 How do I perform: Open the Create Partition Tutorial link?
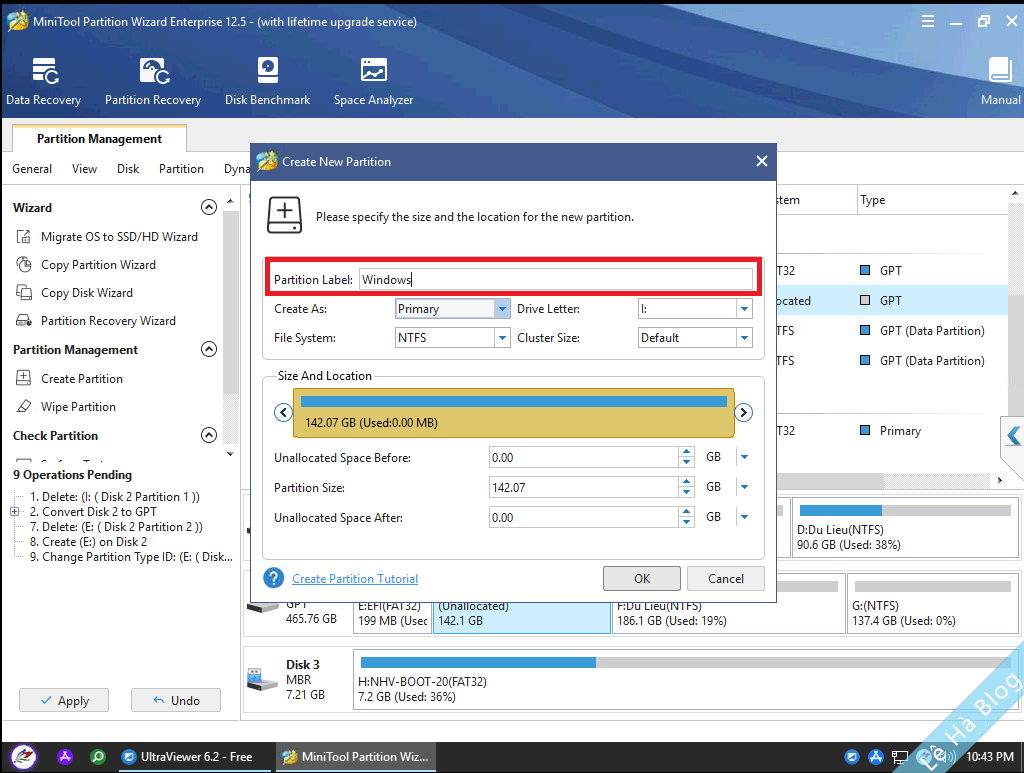pos(355,578)
